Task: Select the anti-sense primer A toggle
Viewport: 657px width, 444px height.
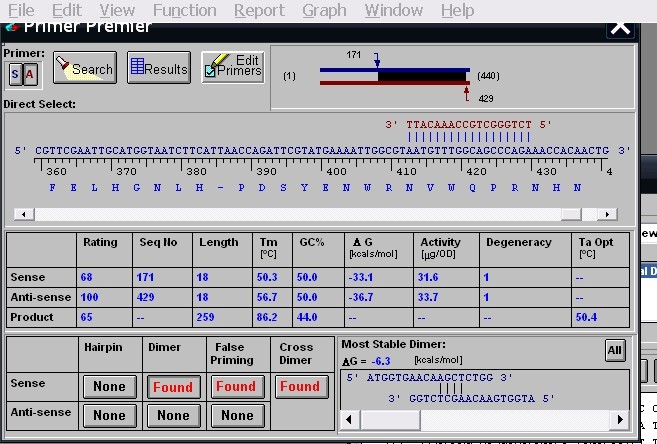Action: [x=30, y=75]
